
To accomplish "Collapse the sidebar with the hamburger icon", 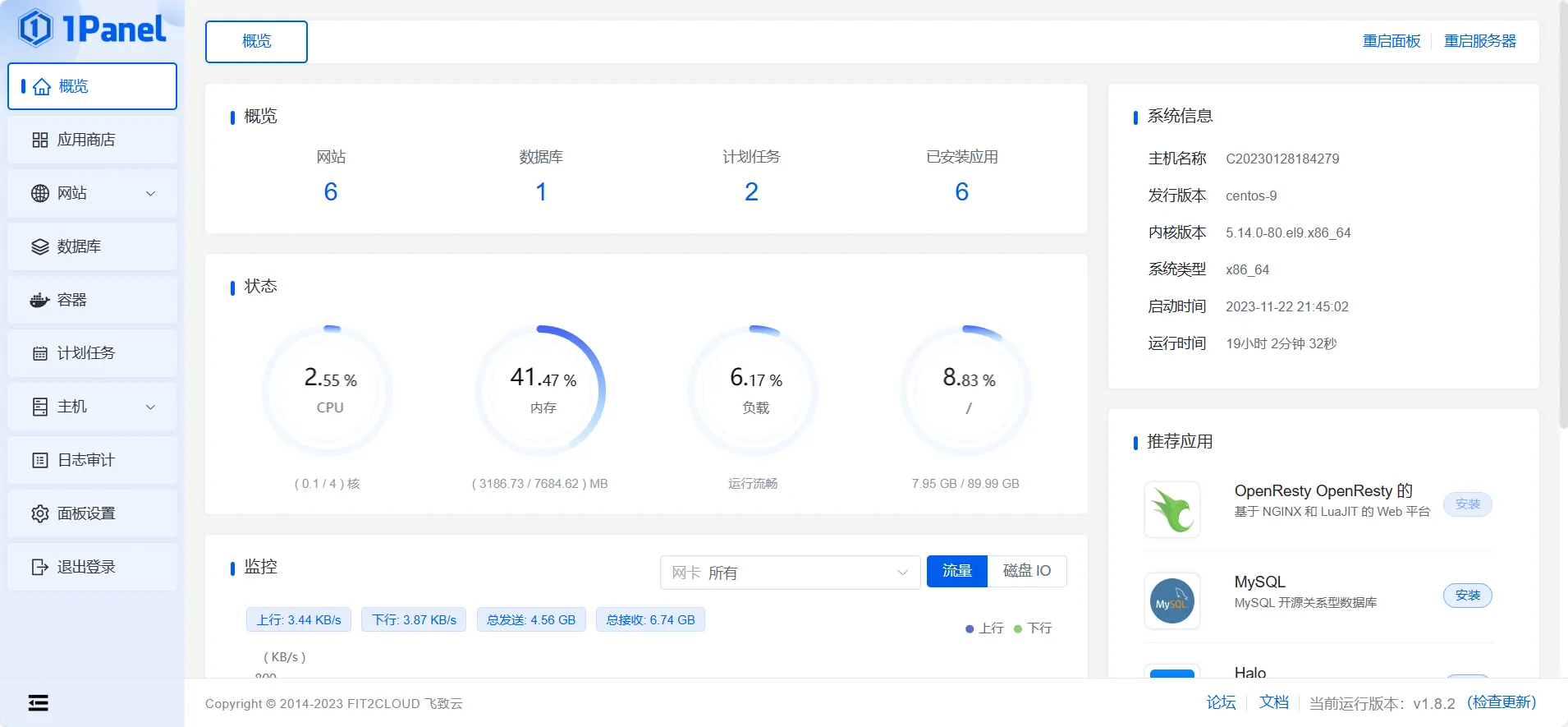I will pyautogui.click(x=38, y=702).
